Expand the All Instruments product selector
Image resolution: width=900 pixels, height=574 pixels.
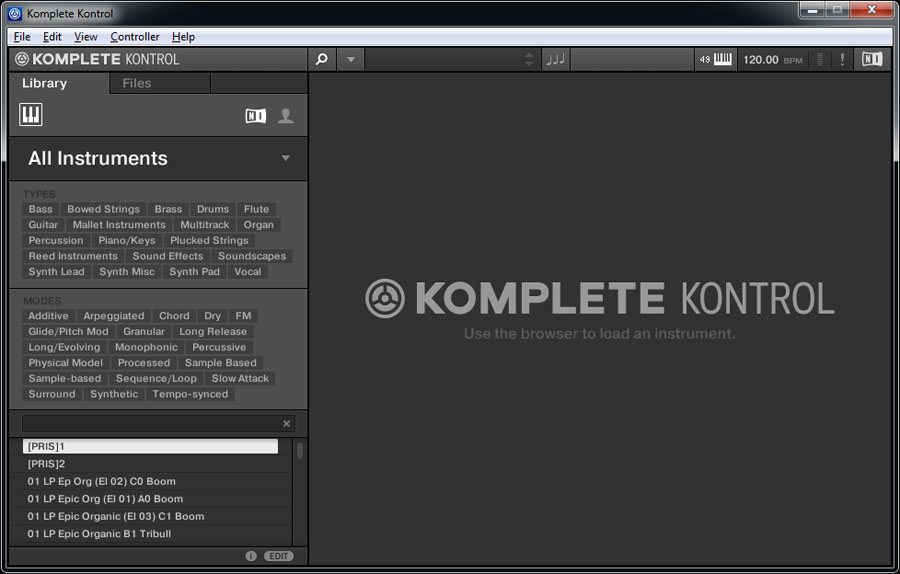pos(285,158)
